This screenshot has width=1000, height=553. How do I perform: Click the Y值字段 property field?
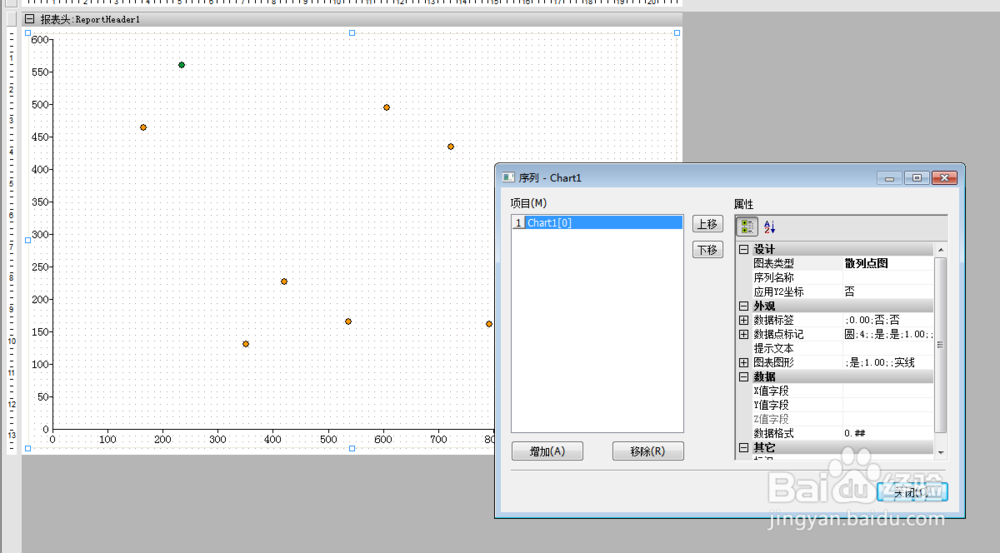click(888, 405)
